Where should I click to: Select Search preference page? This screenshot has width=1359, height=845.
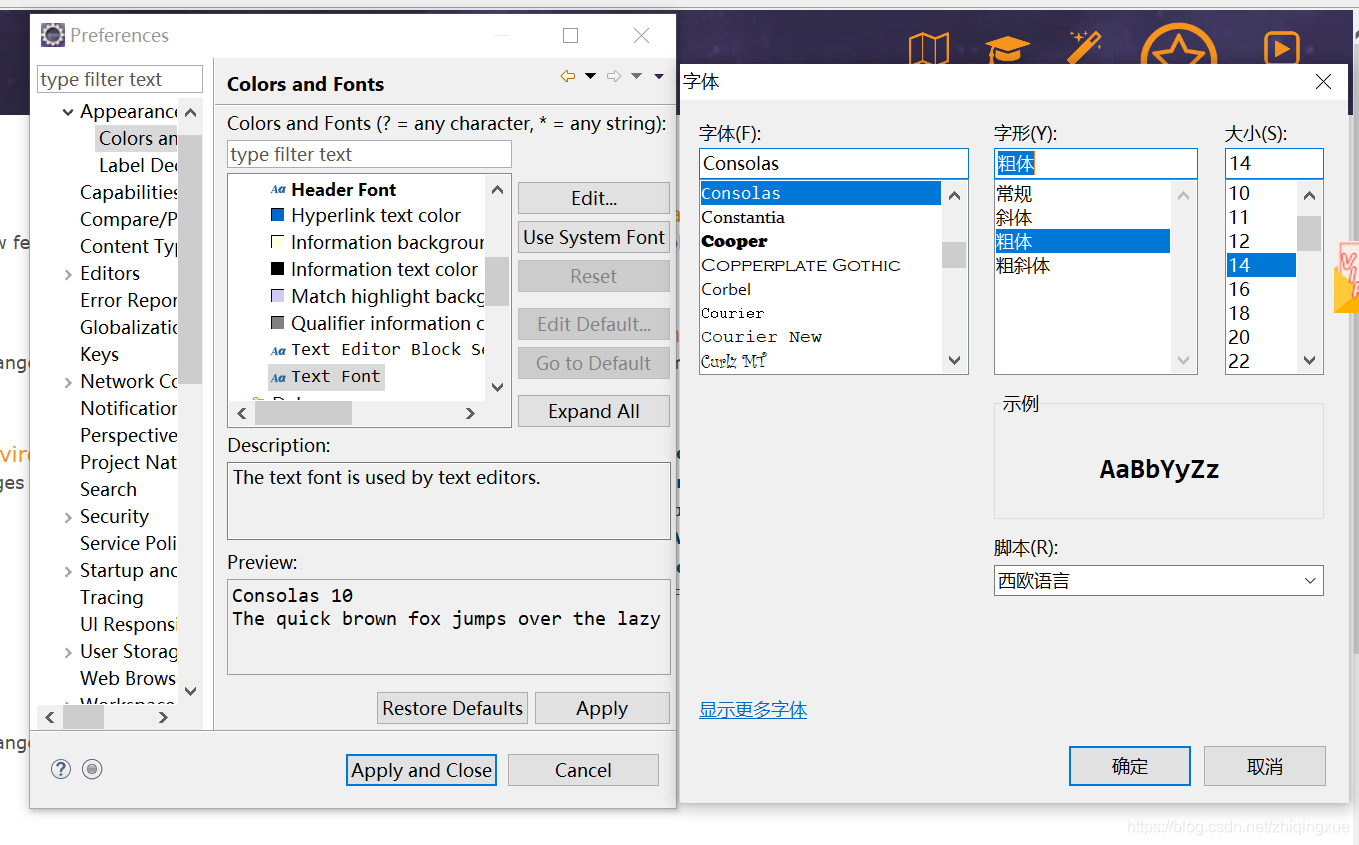(108, 489)
